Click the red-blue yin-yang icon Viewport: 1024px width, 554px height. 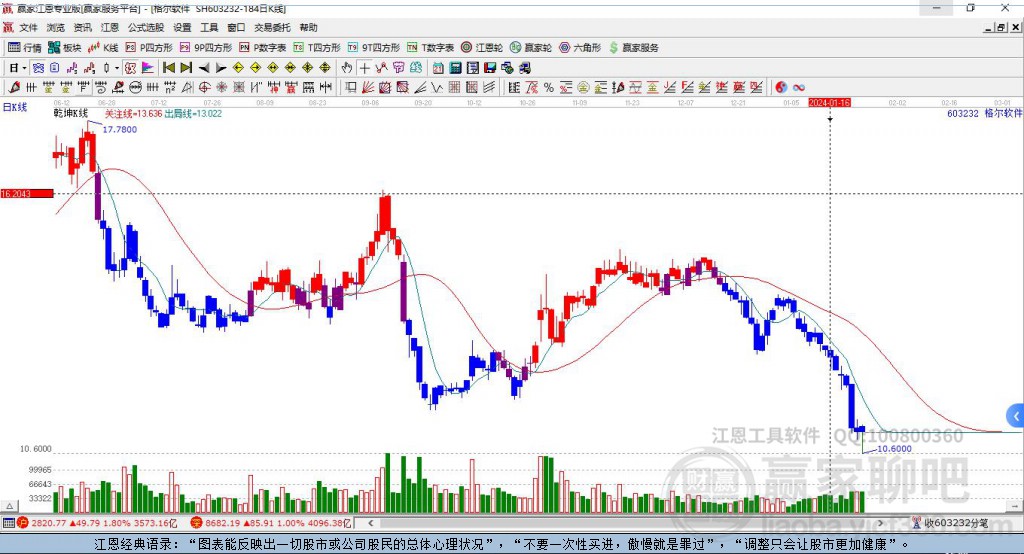click(781, 87)
